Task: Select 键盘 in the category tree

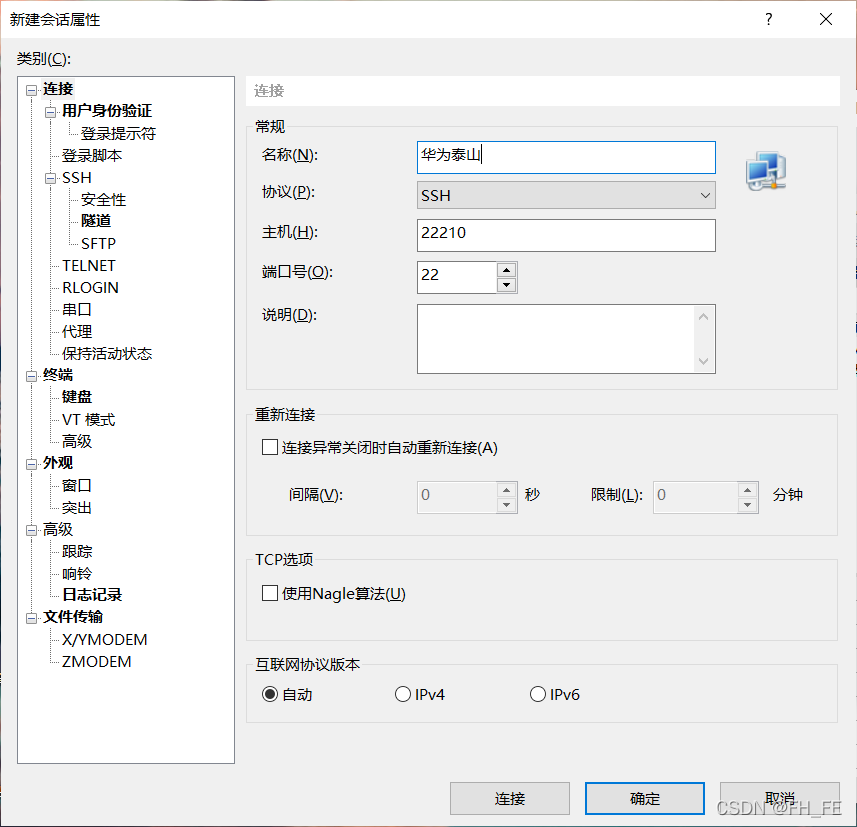Action: click(77, 397)
